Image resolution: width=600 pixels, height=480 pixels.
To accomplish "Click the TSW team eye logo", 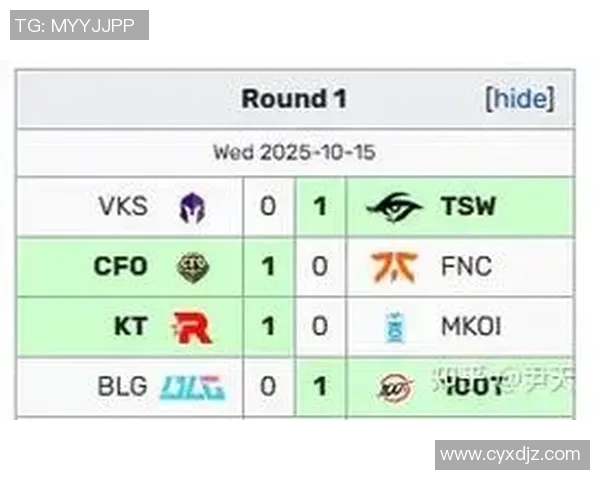I will click(x=394, y=208).
